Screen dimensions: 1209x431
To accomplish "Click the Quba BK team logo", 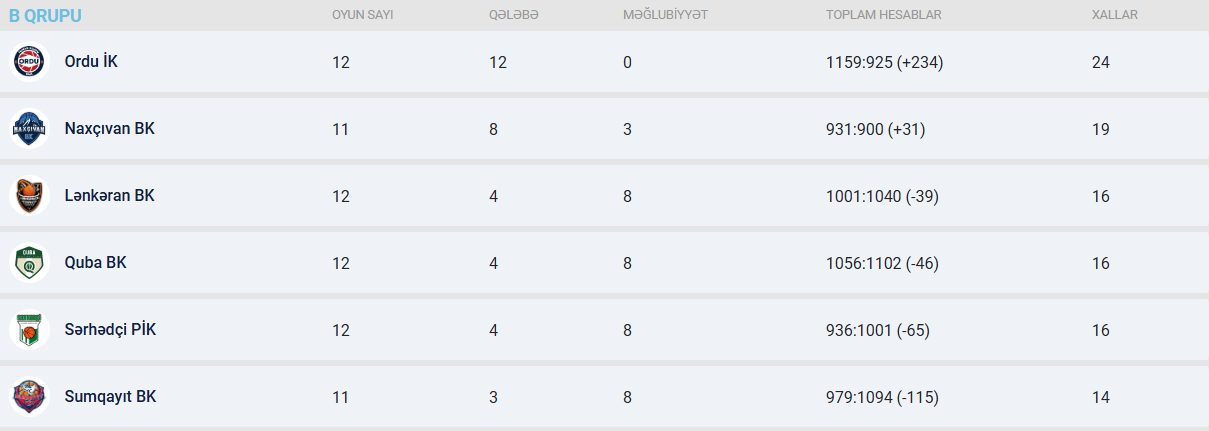I will pyautogui.click(x=29, y=263).
